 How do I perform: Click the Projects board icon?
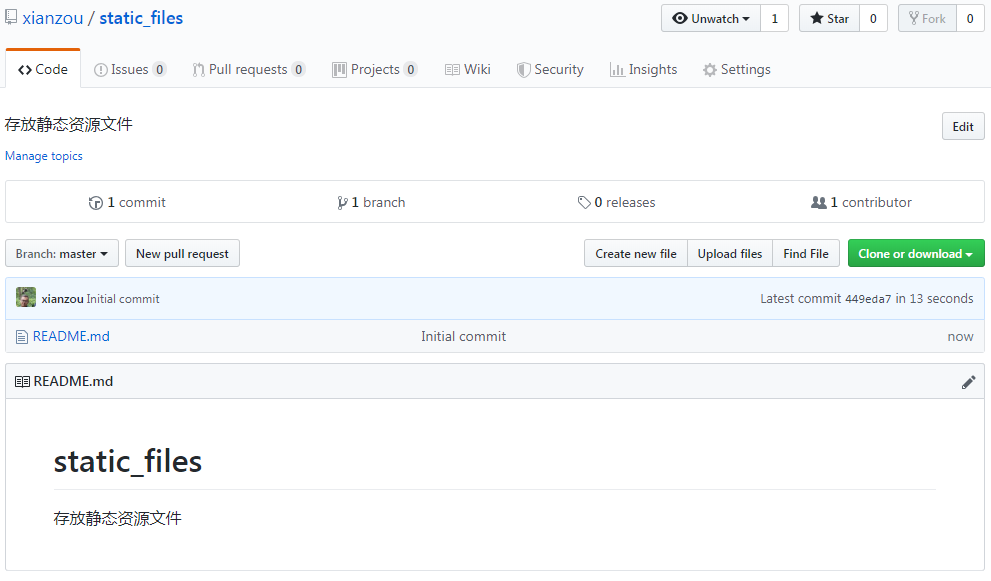point(339,70)
